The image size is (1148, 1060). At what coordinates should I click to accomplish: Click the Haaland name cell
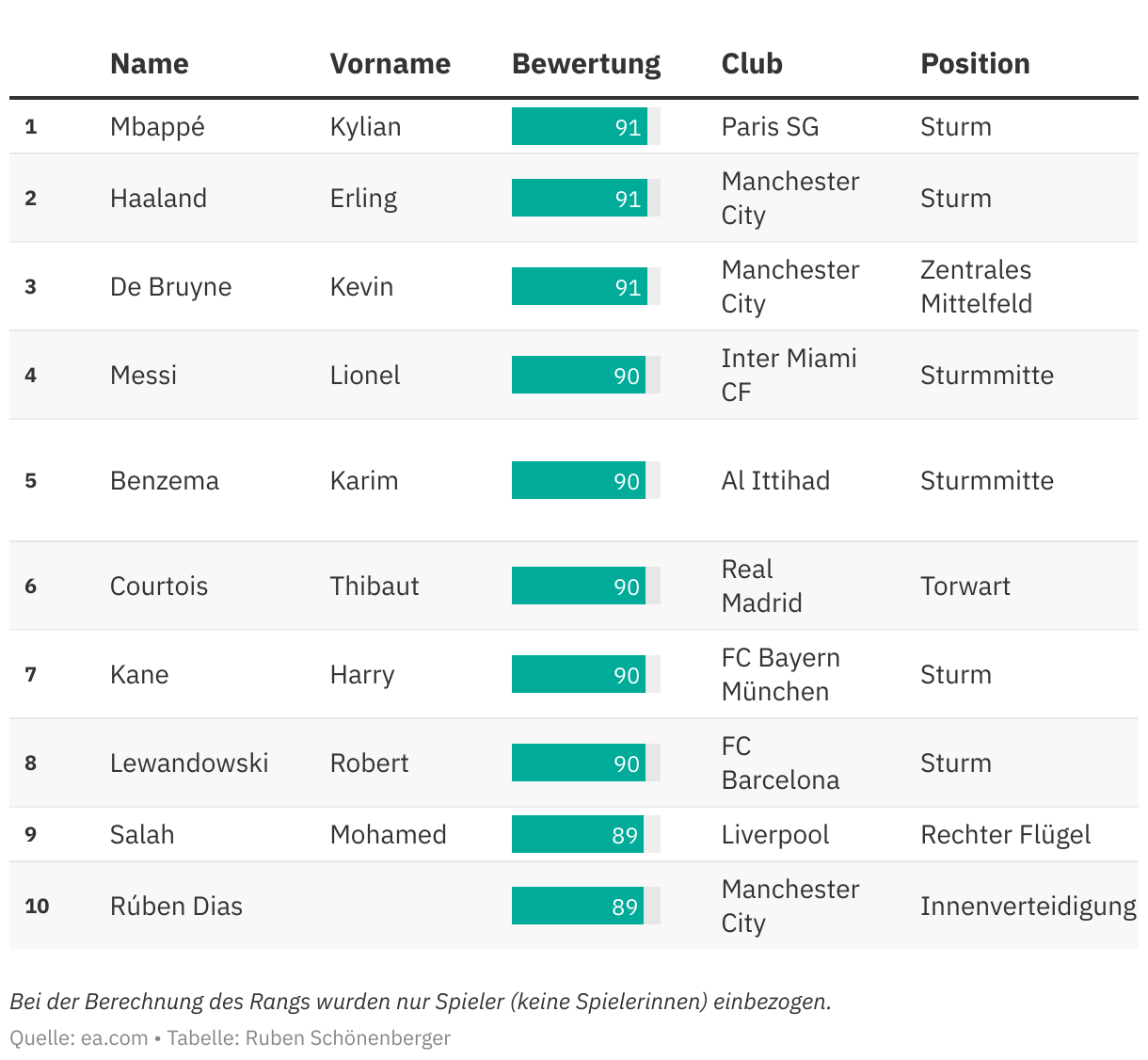[x=158, y=198]
